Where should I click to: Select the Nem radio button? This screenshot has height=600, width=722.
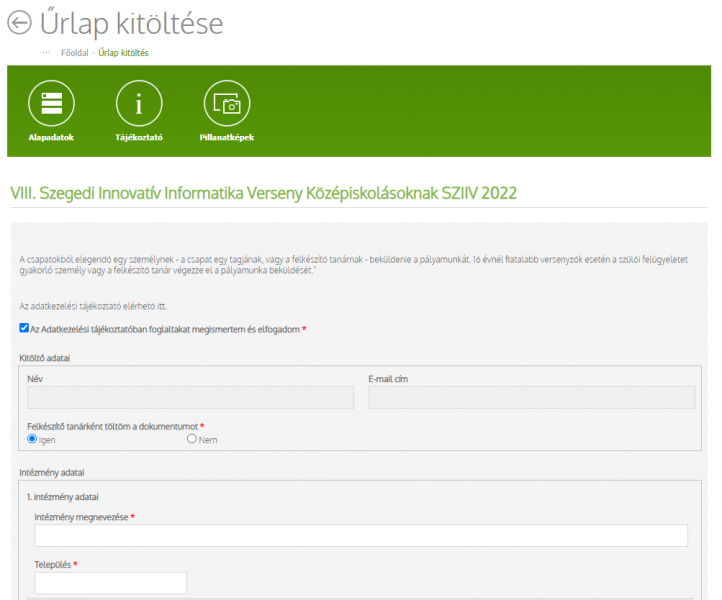coord(192,439)
